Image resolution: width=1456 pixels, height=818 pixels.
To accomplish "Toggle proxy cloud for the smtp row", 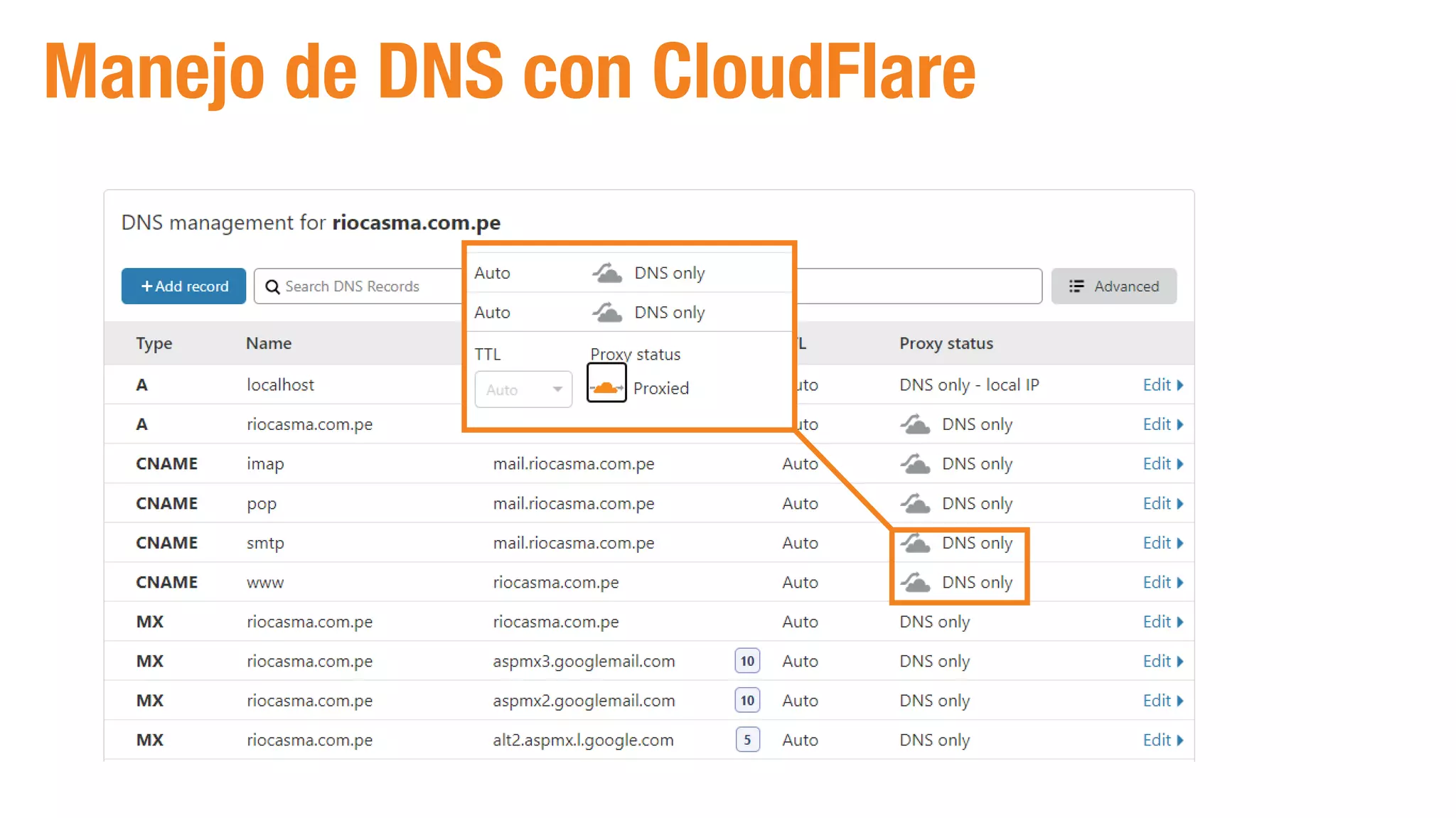I will (x=916, y=543).
